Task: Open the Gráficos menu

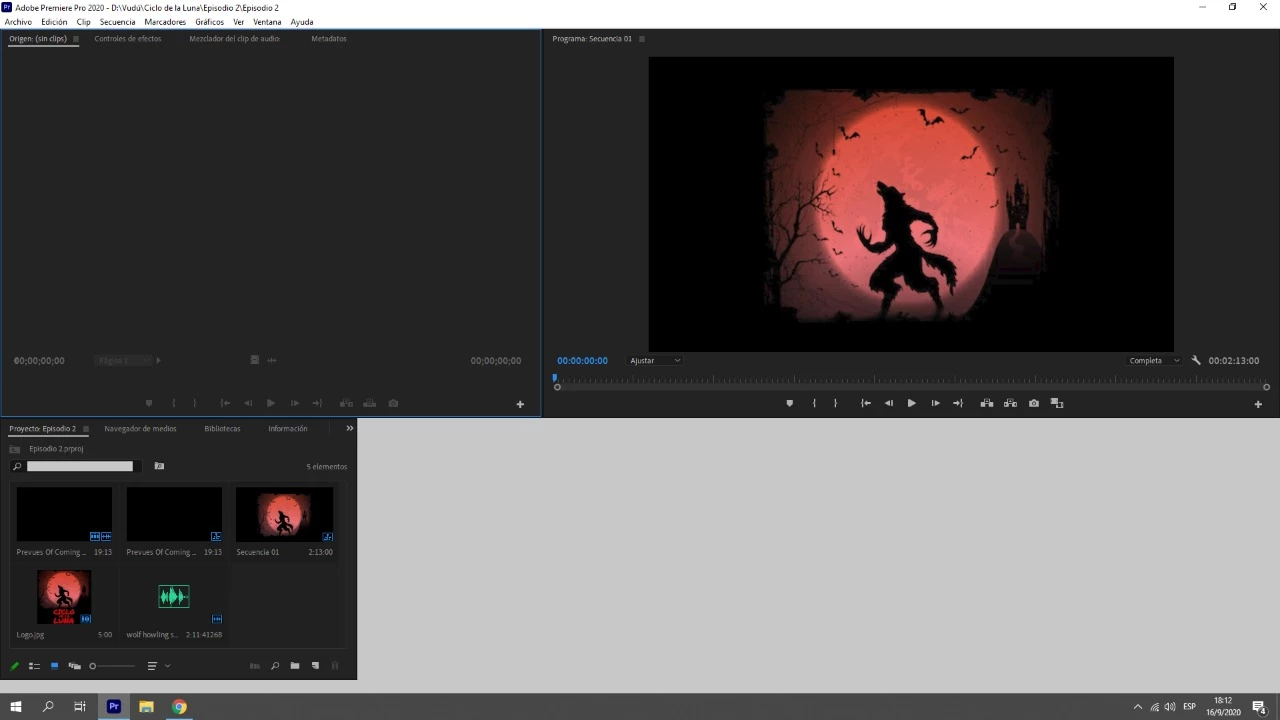Action: tap(209, 22)
